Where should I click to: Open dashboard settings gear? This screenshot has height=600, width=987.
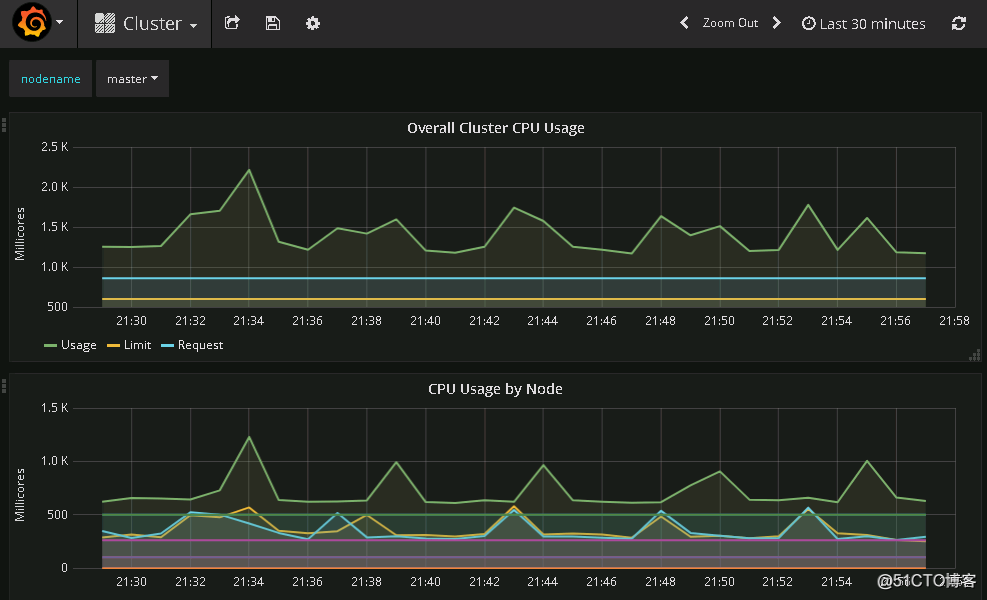click(312, 23)
